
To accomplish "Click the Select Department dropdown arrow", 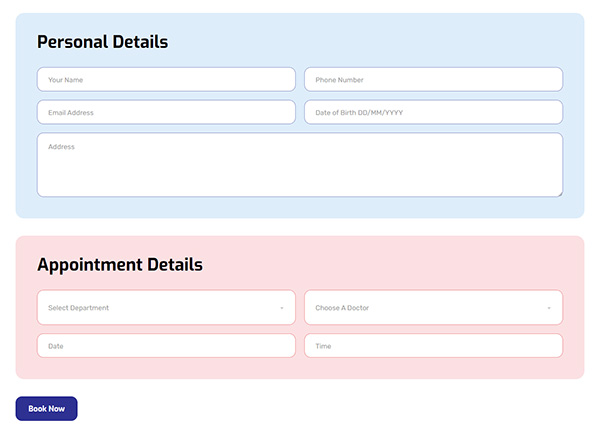I will point(282,308).
